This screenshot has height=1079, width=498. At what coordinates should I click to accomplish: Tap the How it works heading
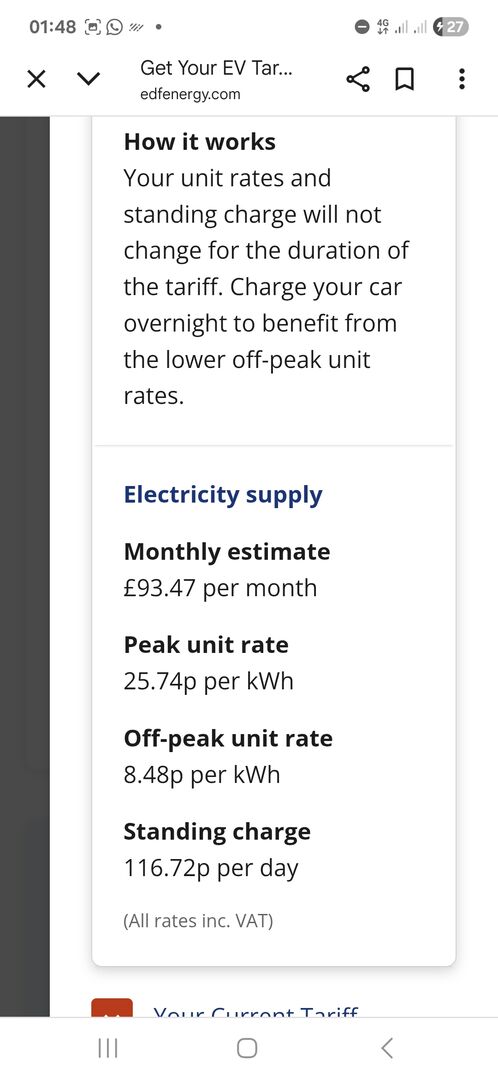[199, 141]
